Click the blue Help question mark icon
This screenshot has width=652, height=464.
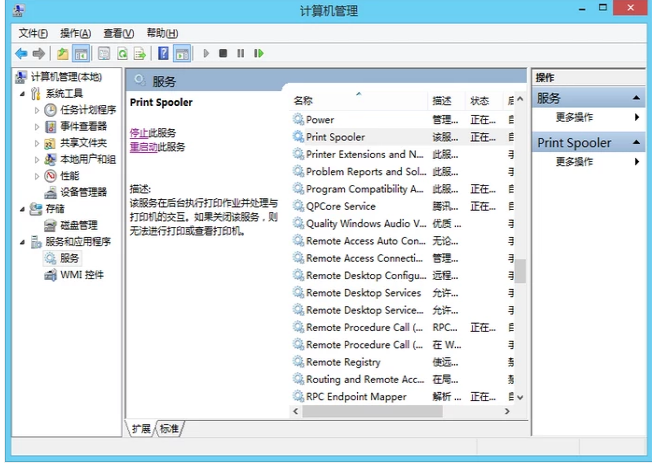163,53
